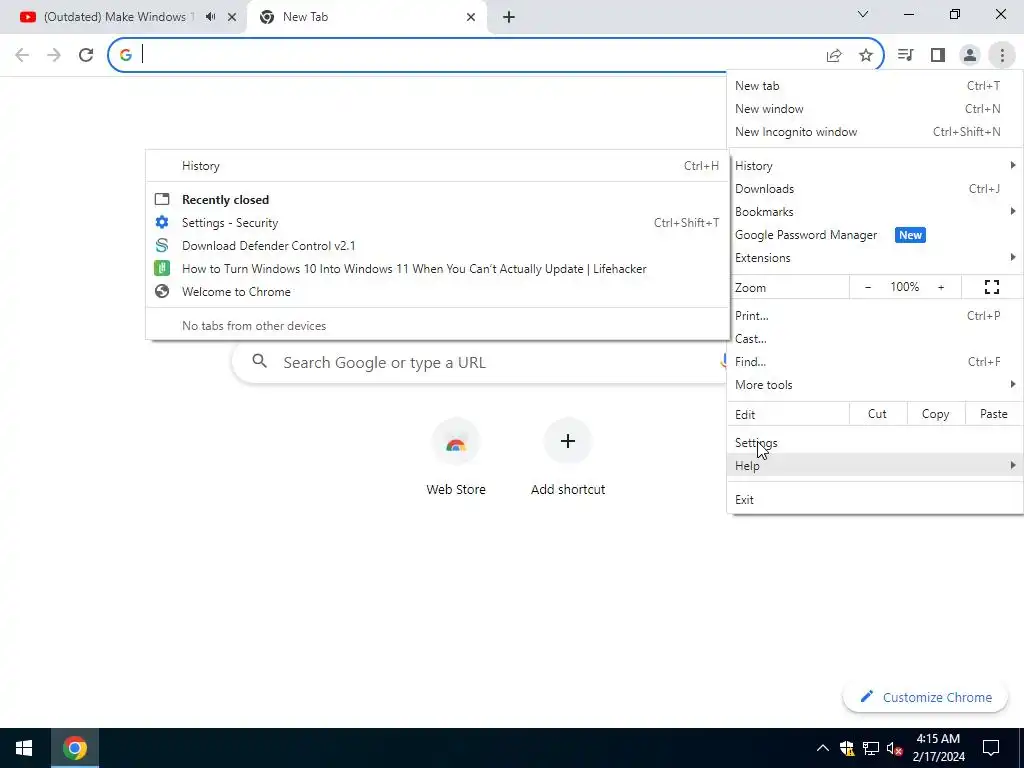Click the share page icon in address bar

pos(834,56)
